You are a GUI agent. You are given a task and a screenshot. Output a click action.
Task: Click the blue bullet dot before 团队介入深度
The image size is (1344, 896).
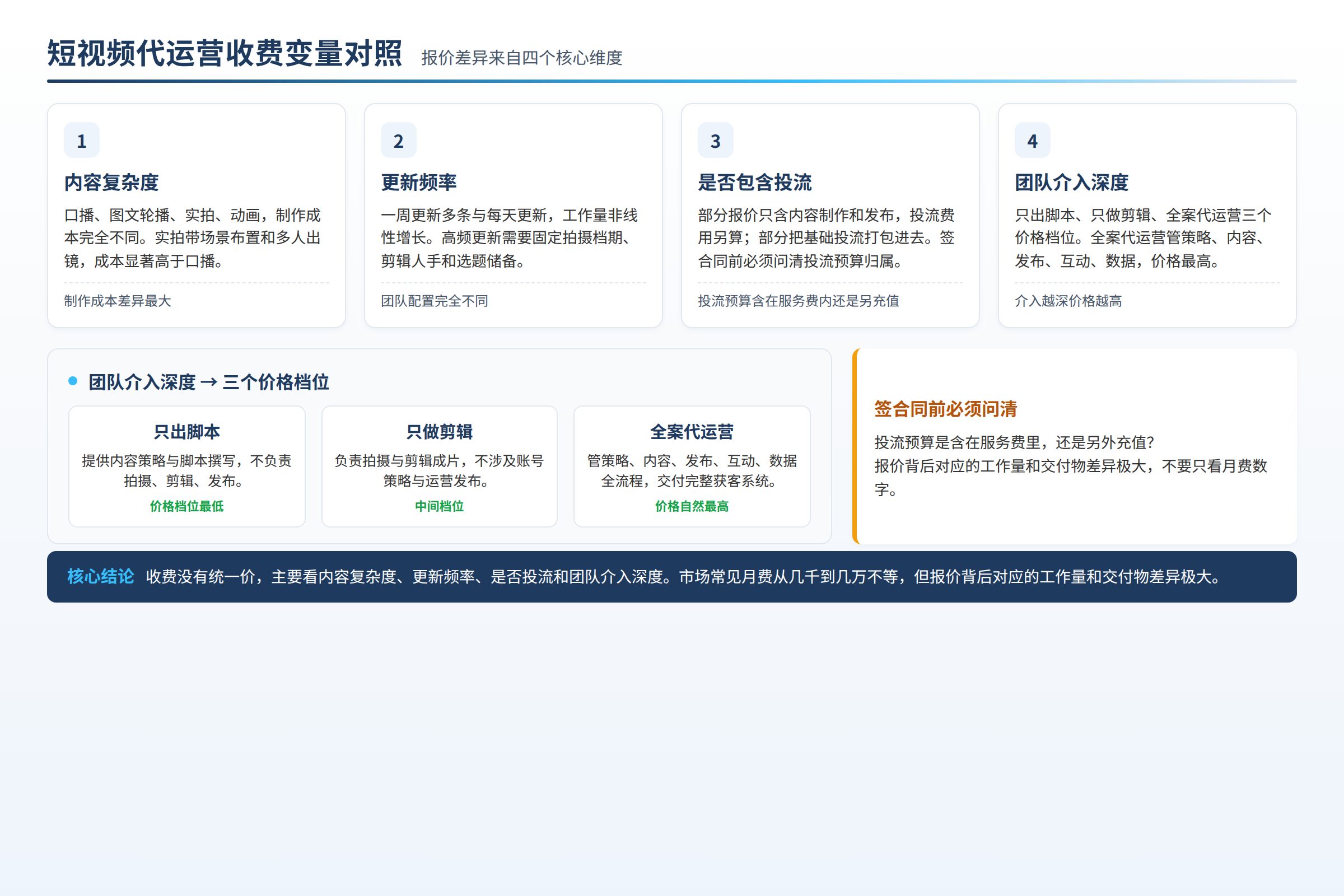coord(73,381)
